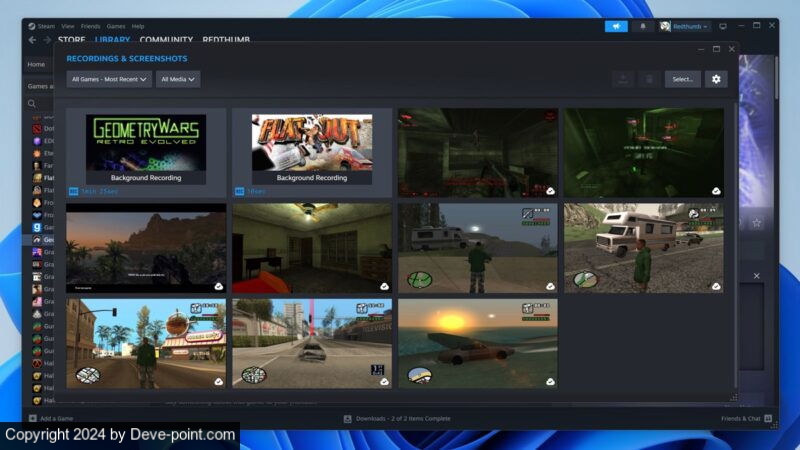Viewport: 800px width, 450px height.
Task: Open the dark green corridor shooter screenshot
Action: (478, 153)
